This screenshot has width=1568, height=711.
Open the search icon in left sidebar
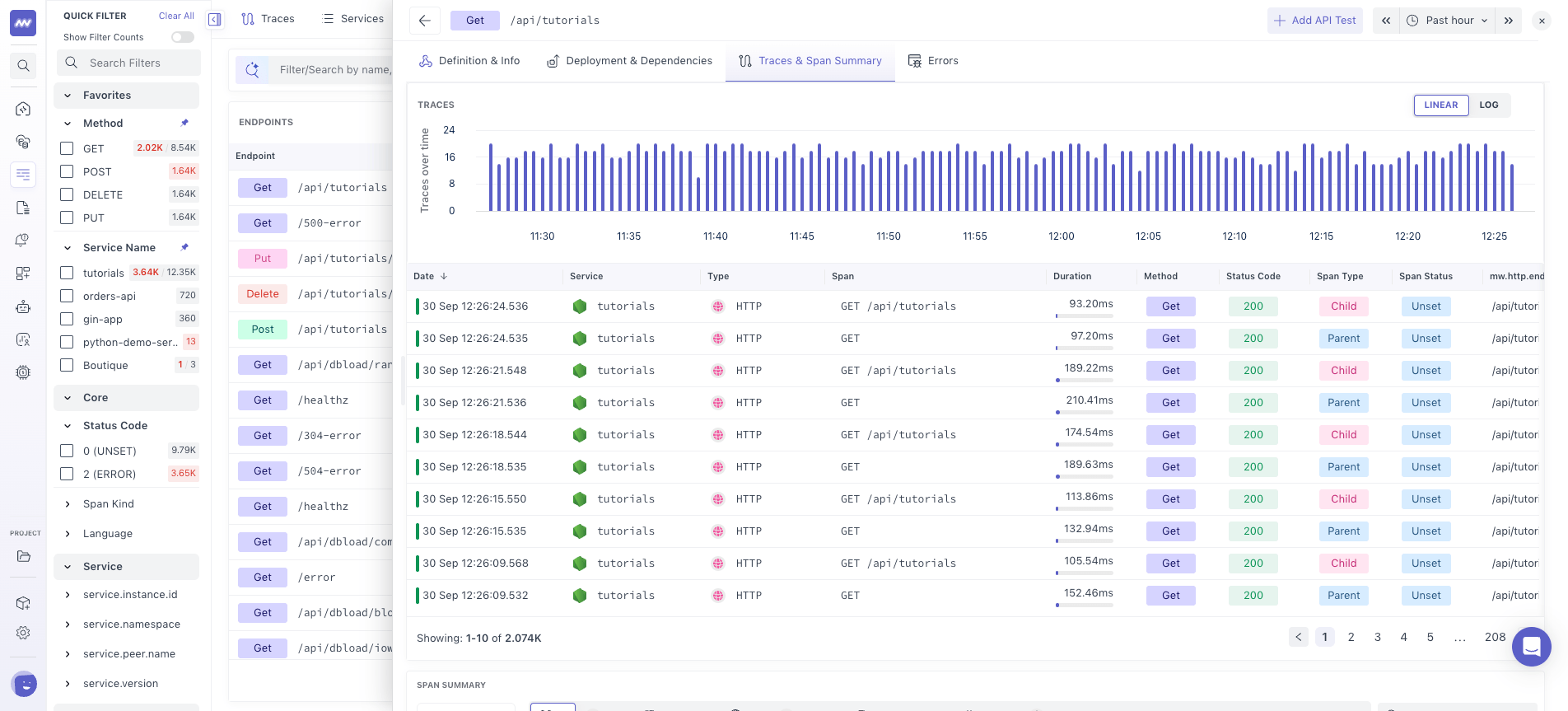pyautogui.click(x=23, y=66)
